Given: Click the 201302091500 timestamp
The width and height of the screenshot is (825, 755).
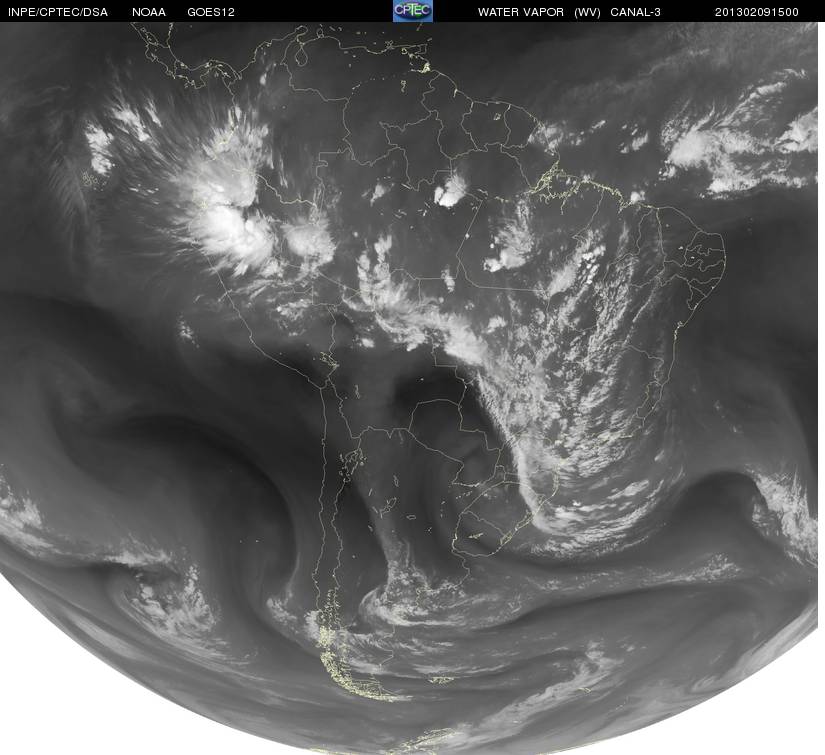Looking at the screenshot, I should point(757,12).
